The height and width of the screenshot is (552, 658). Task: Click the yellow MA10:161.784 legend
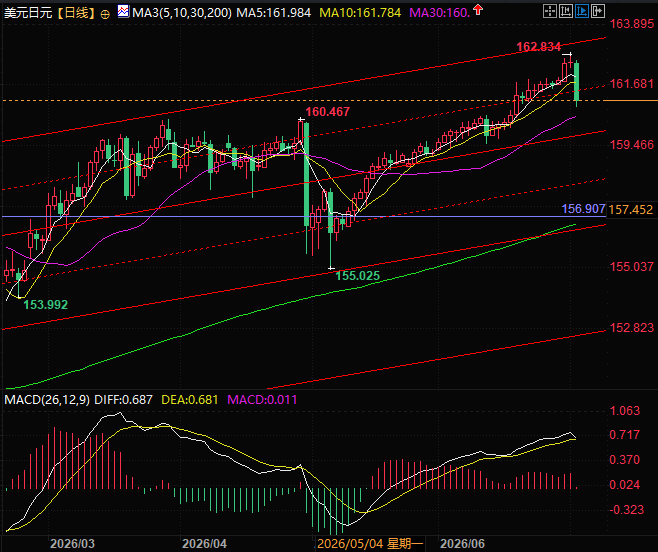point(360,13)
